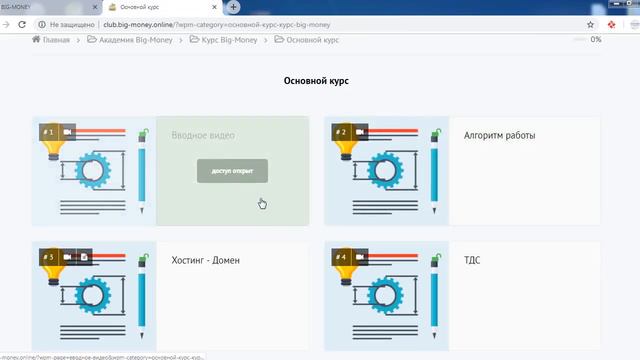Click thumbnail of lesson #2
The width and height of the screenshot is (640, 360).
click(387, 171)
